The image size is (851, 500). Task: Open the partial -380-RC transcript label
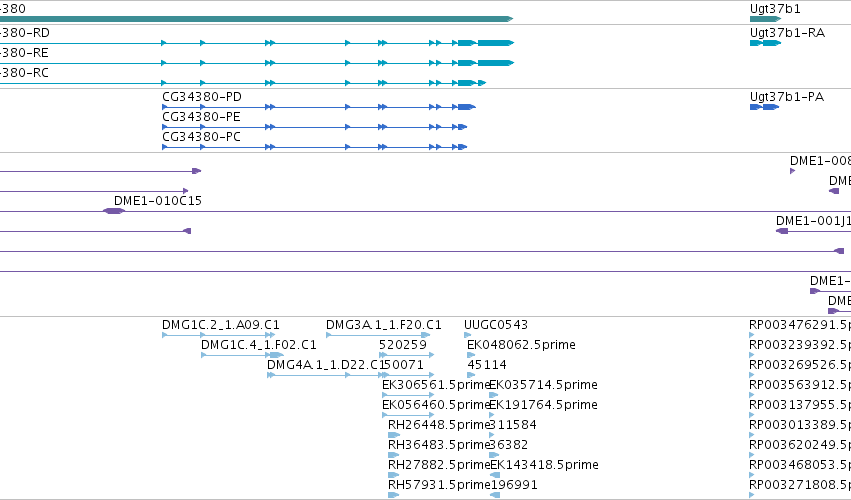[x=24, y=73]
